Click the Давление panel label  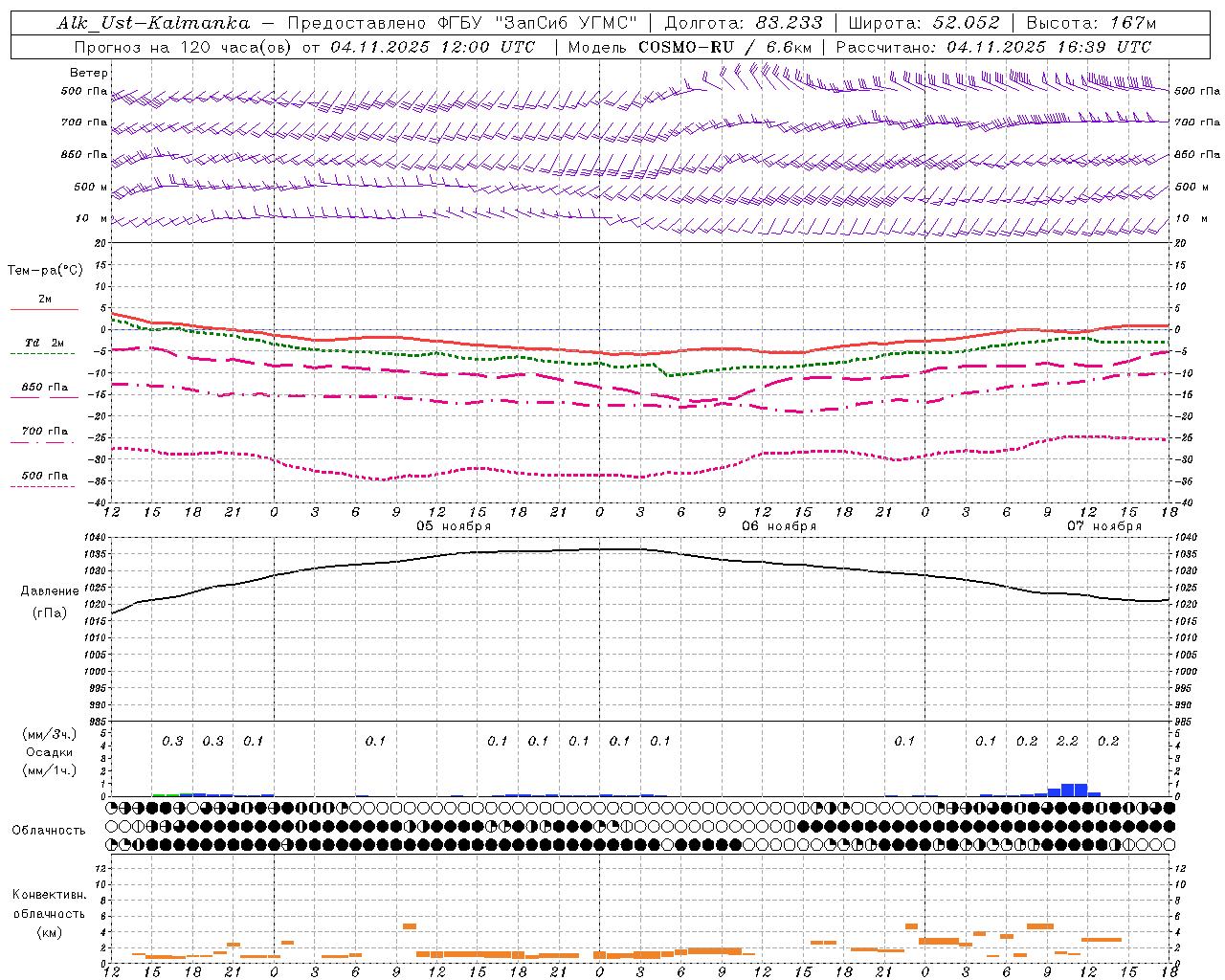50,591
